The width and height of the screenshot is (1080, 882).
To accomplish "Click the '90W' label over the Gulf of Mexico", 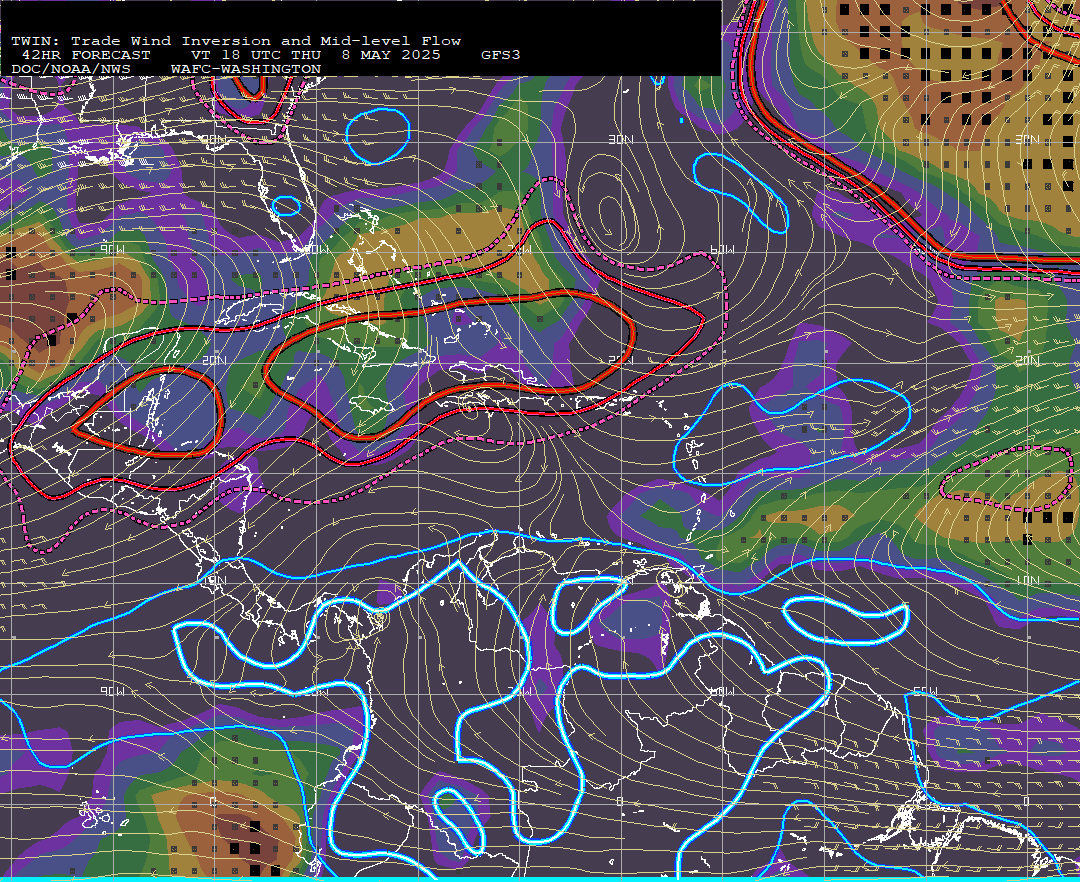I will (x=112, y=249).
